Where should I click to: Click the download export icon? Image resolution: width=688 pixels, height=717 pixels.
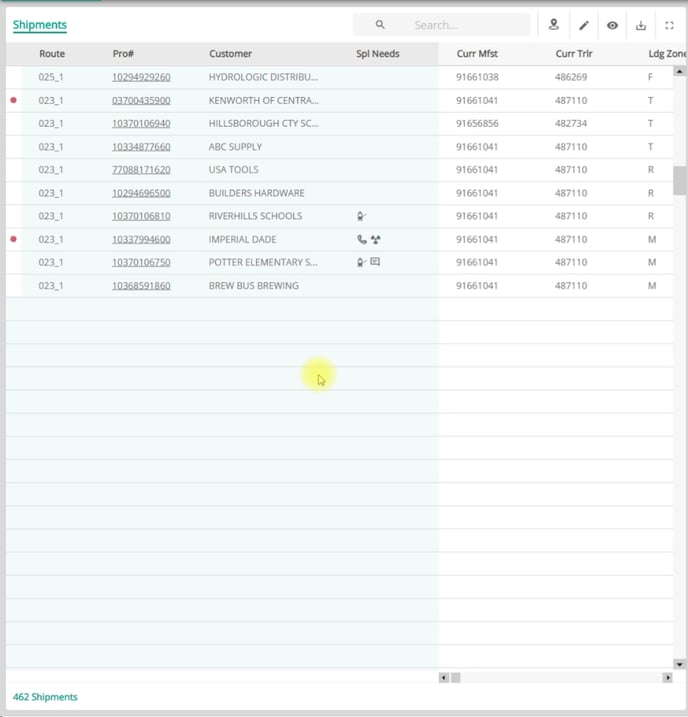[x=641, y=25]
